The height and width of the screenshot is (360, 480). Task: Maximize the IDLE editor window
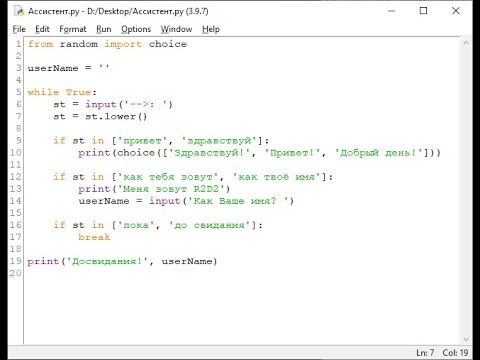pos(423,11)
